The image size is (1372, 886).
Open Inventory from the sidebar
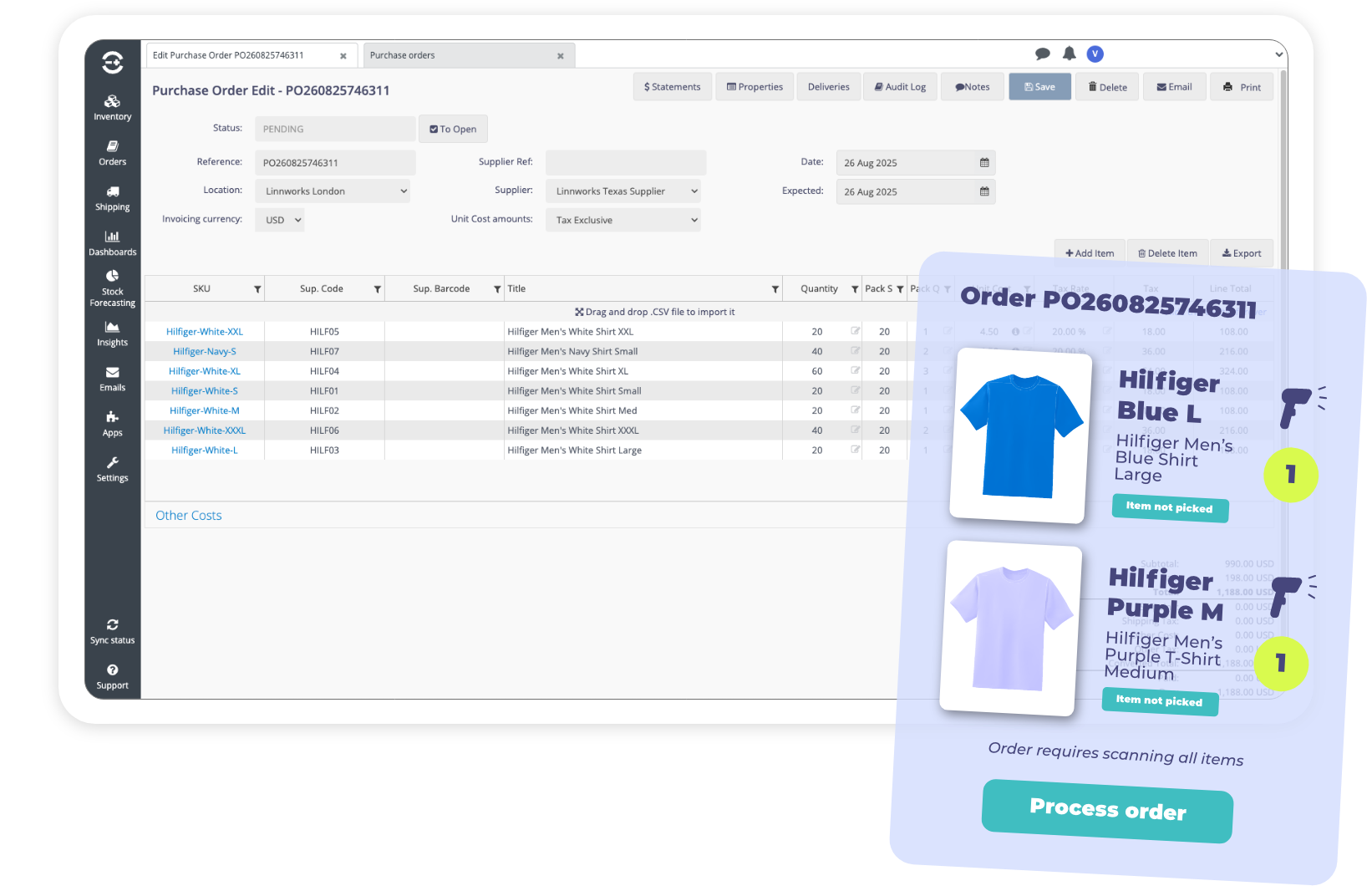(112, 108)
